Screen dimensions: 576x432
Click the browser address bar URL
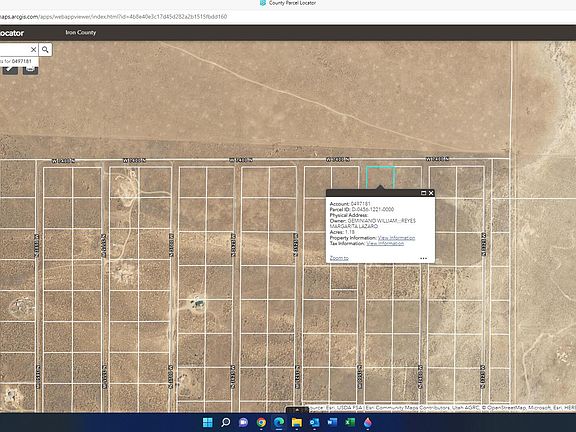click(x=113, y=17)
